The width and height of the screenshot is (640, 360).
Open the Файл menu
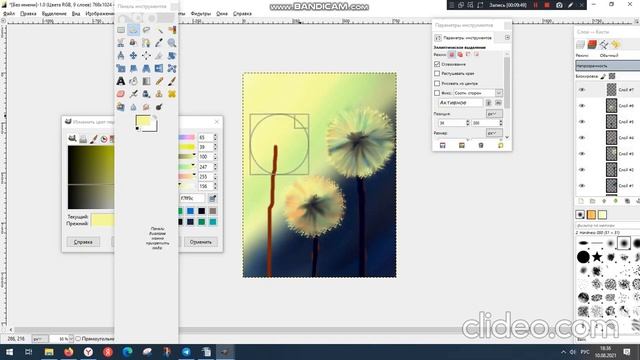[x=9, y=13]
